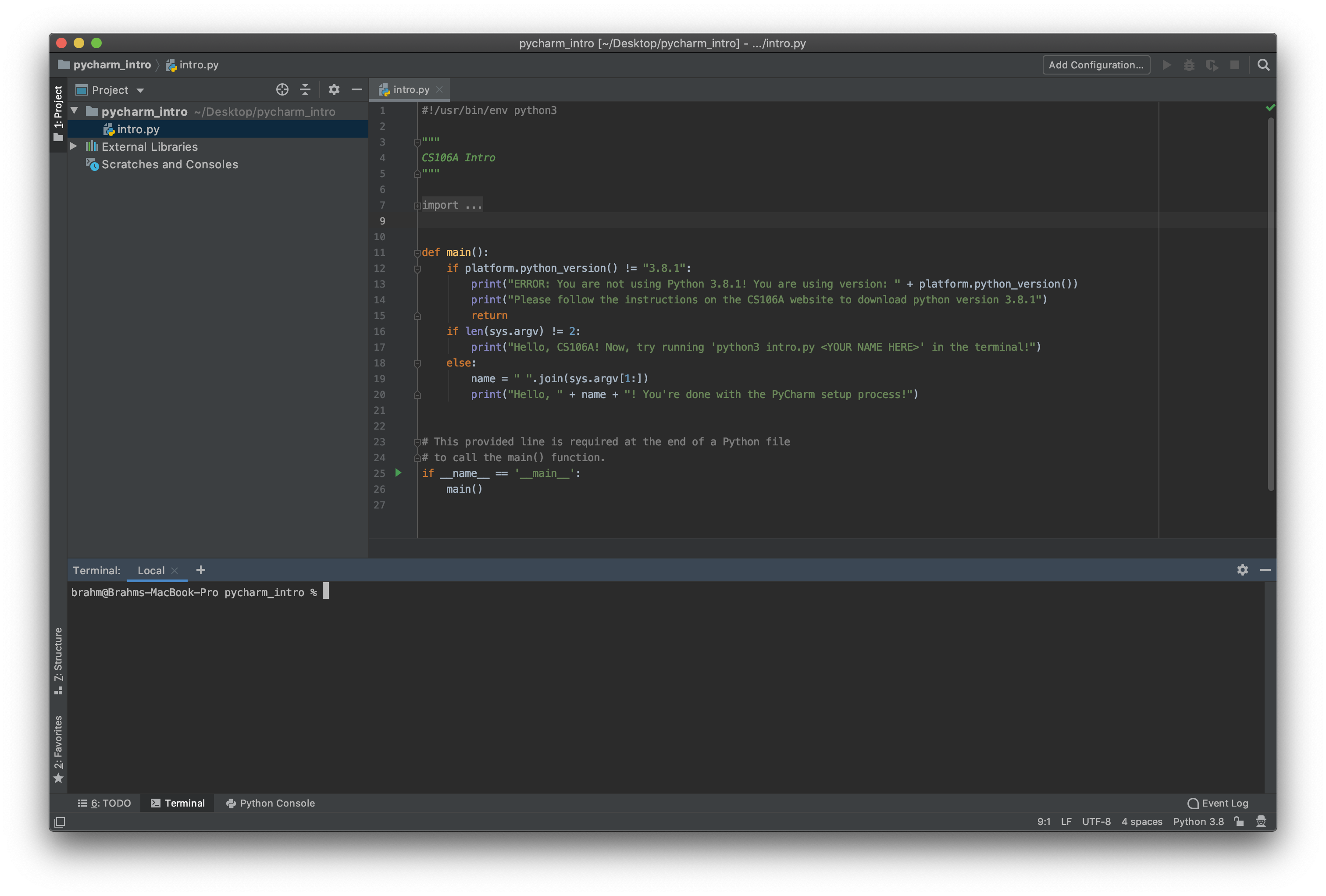Viewport: 1326px width, 896px height.
Task: Expand the Project panel dropdown
Action: click(140, 90)
